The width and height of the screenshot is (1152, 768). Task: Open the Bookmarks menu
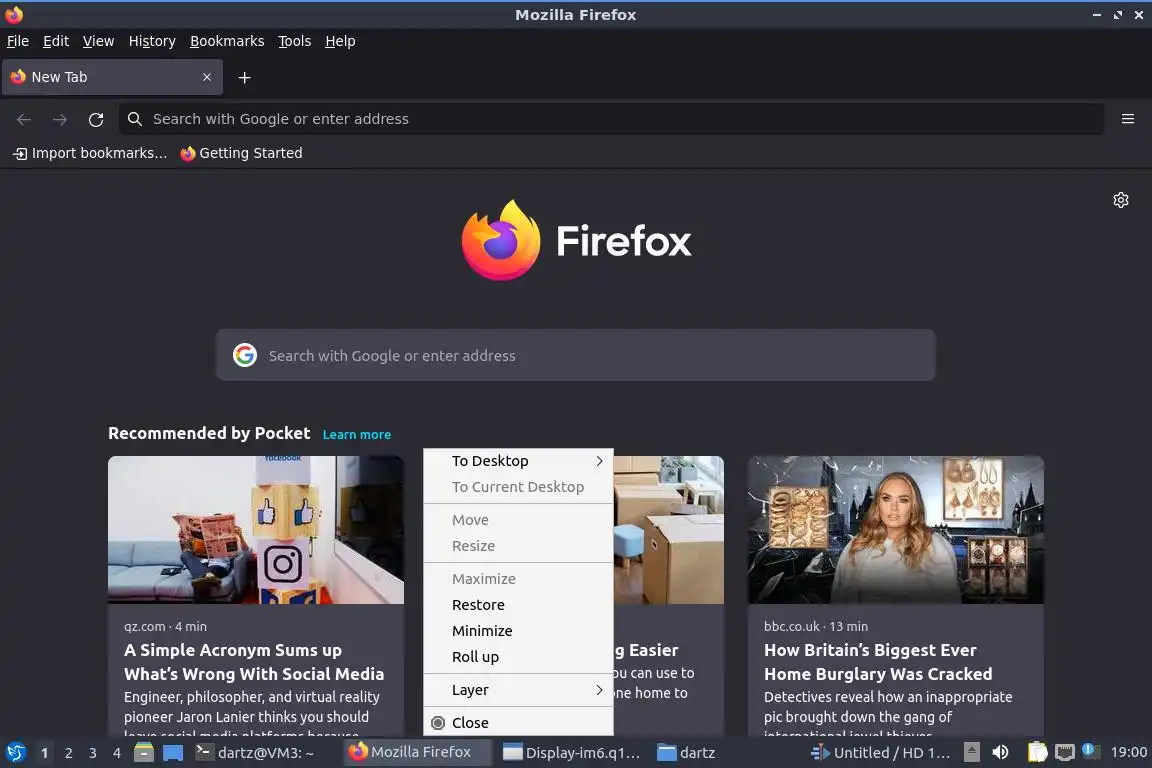227,41
